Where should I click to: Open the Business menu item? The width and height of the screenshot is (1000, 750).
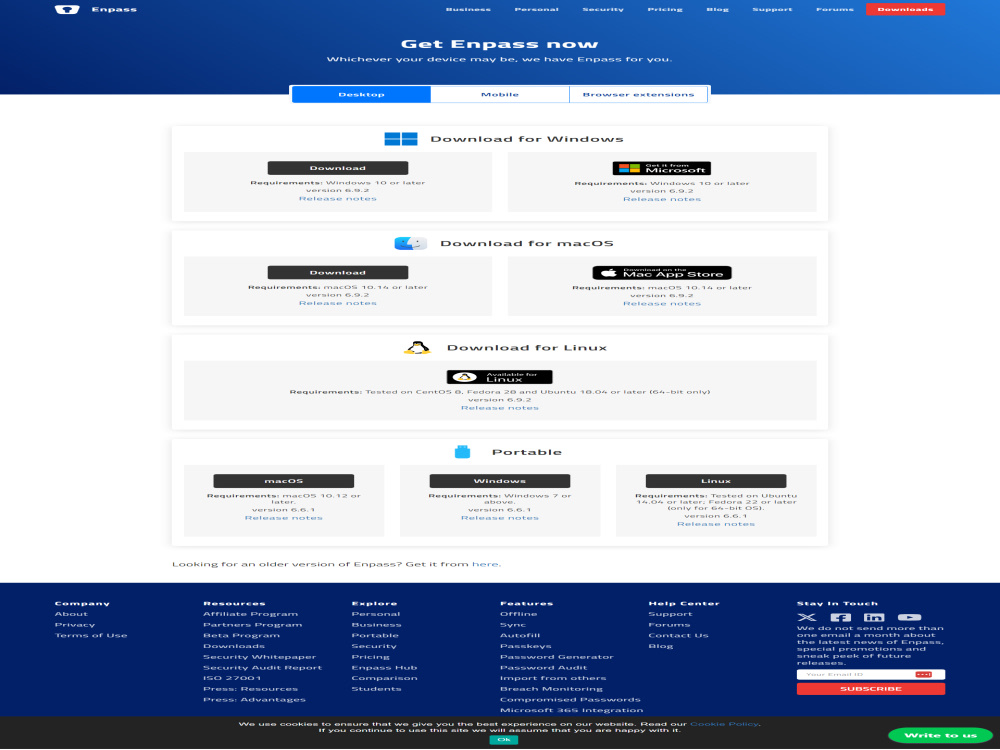(468, 10)
